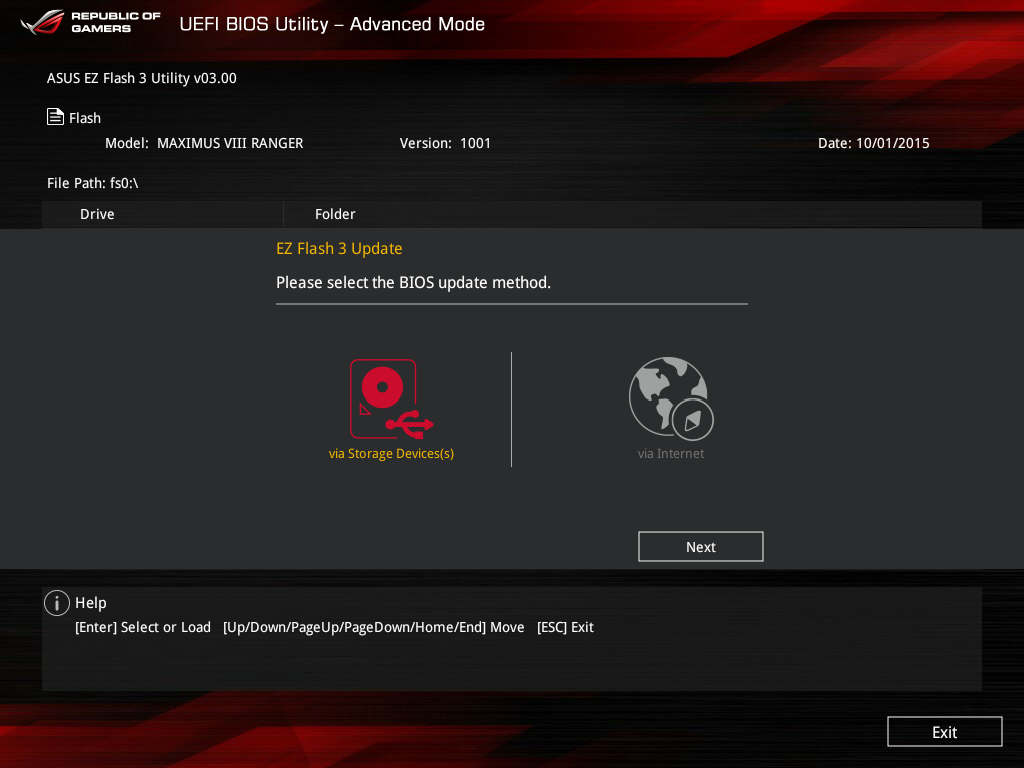Image resolution: width=1024 pixels, height=768 pixels.
Task: Click the '[Enter] Select or Load' hint
Action: (143, 627)
